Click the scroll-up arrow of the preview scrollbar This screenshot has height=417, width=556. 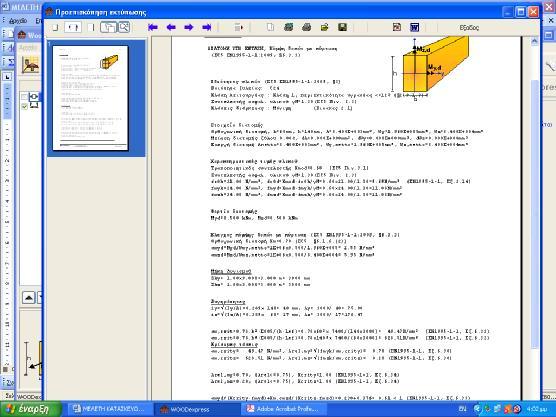tap(534, 41)
